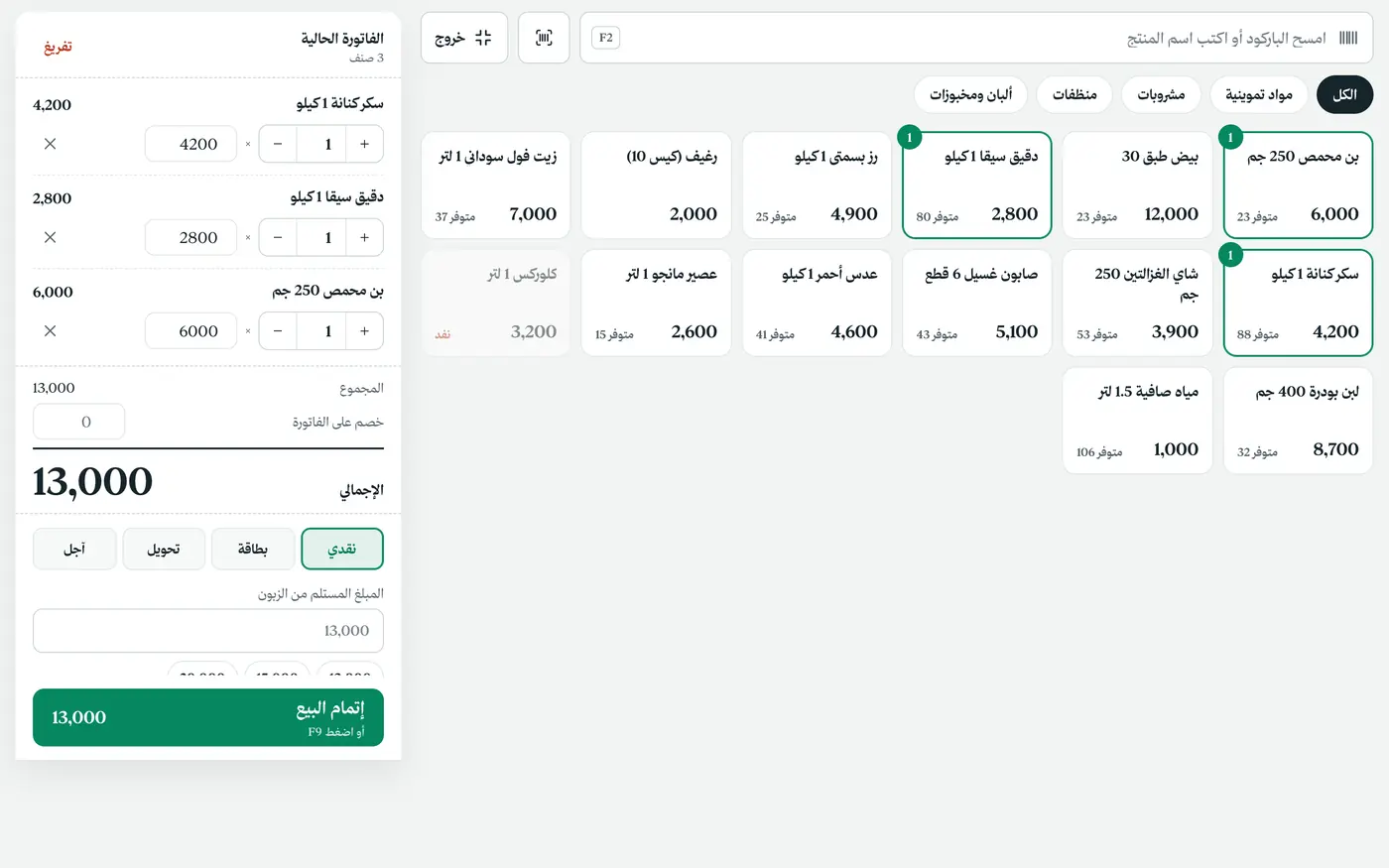This screenshot has width=1389, height=868.
Task: Remove دقيق سيقا 1 كيلو from invoice
Action: 51,237
